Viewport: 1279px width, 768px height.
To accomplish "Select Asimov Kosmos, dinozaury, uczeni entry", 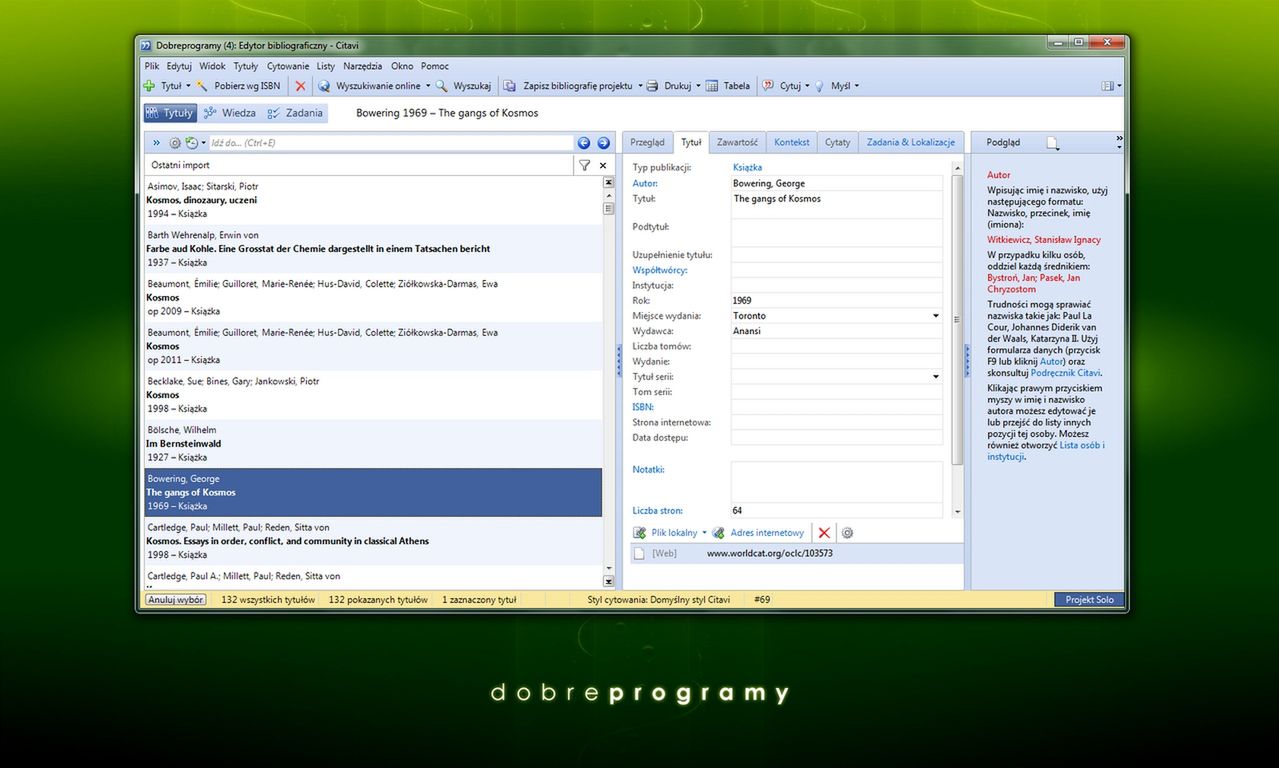I will (x=373, y=200).
